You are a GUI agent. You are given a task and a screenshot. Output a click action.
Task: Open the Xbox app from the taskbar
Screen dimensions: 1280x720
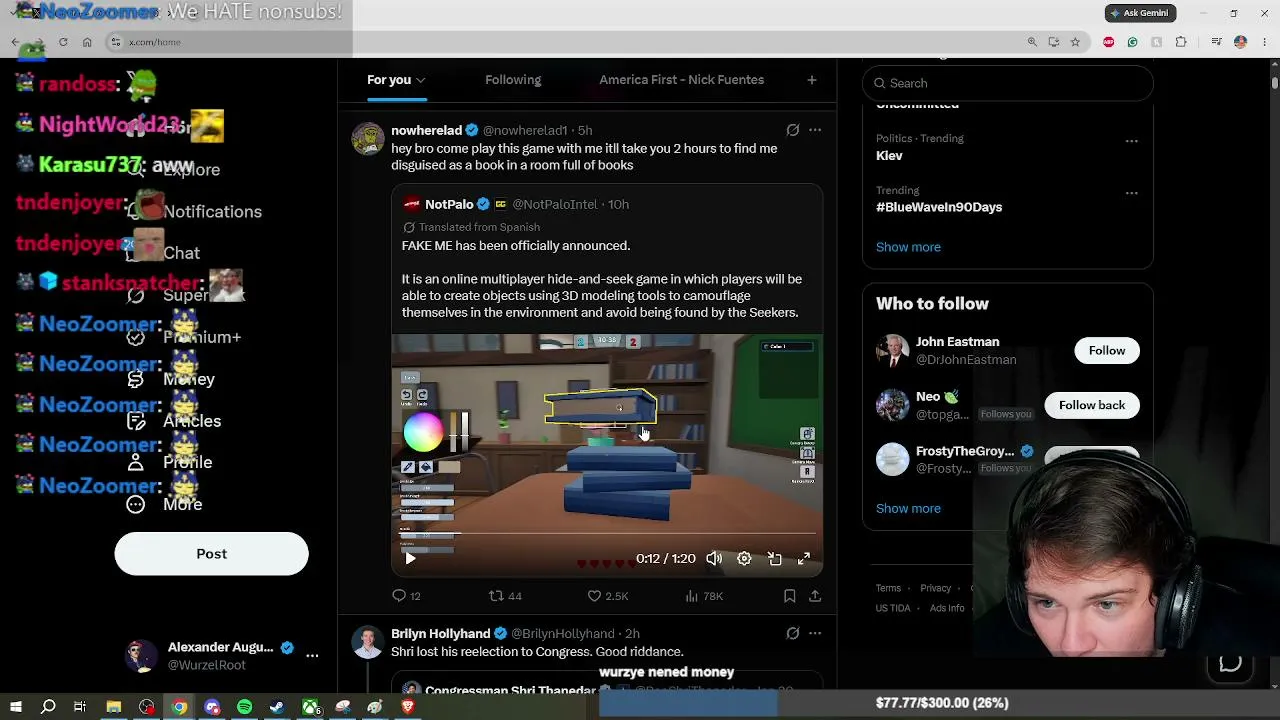[x=311, y=707]
